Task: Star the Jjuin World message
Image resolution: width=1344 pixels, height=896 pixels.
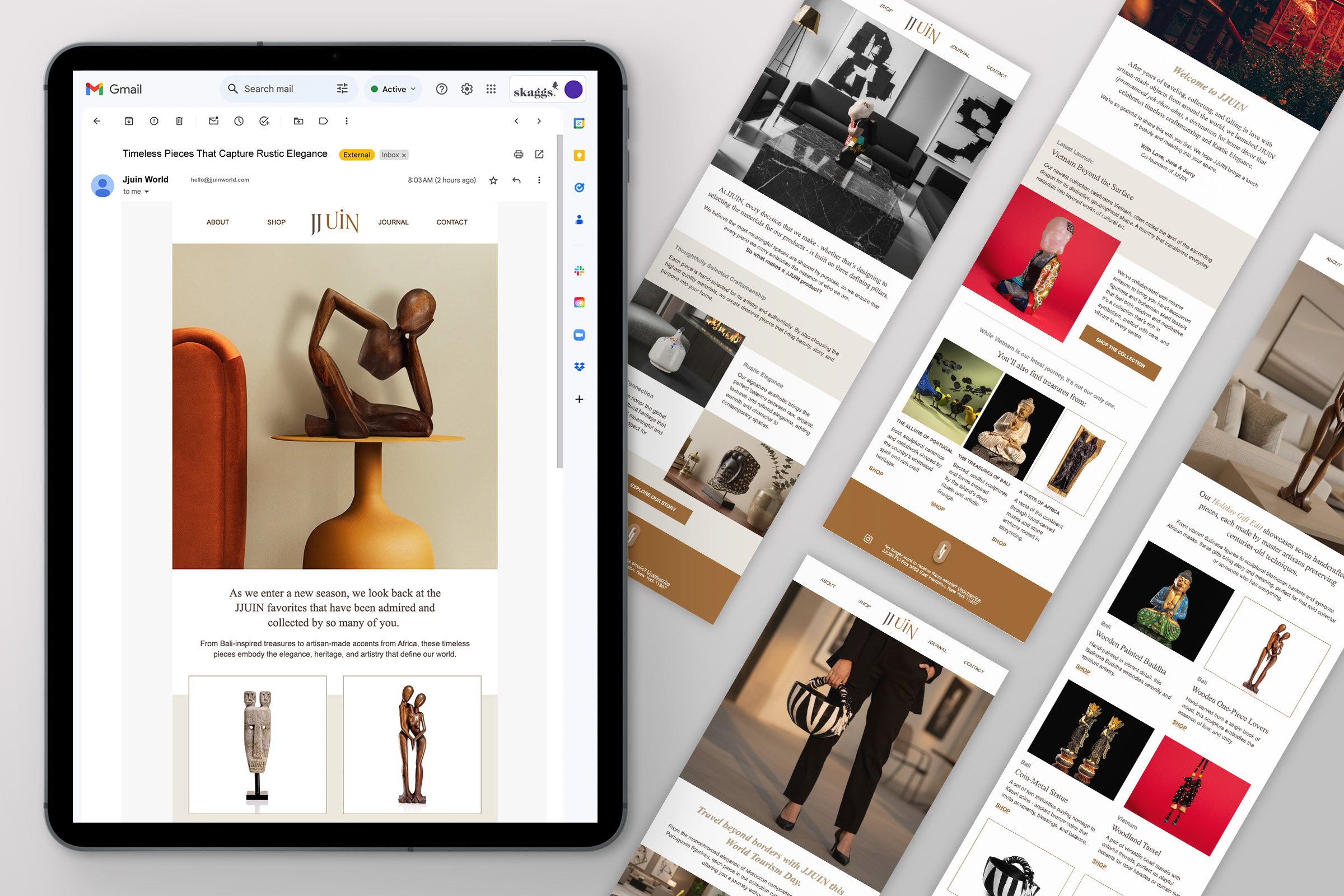Action: (x=493, y=180)
